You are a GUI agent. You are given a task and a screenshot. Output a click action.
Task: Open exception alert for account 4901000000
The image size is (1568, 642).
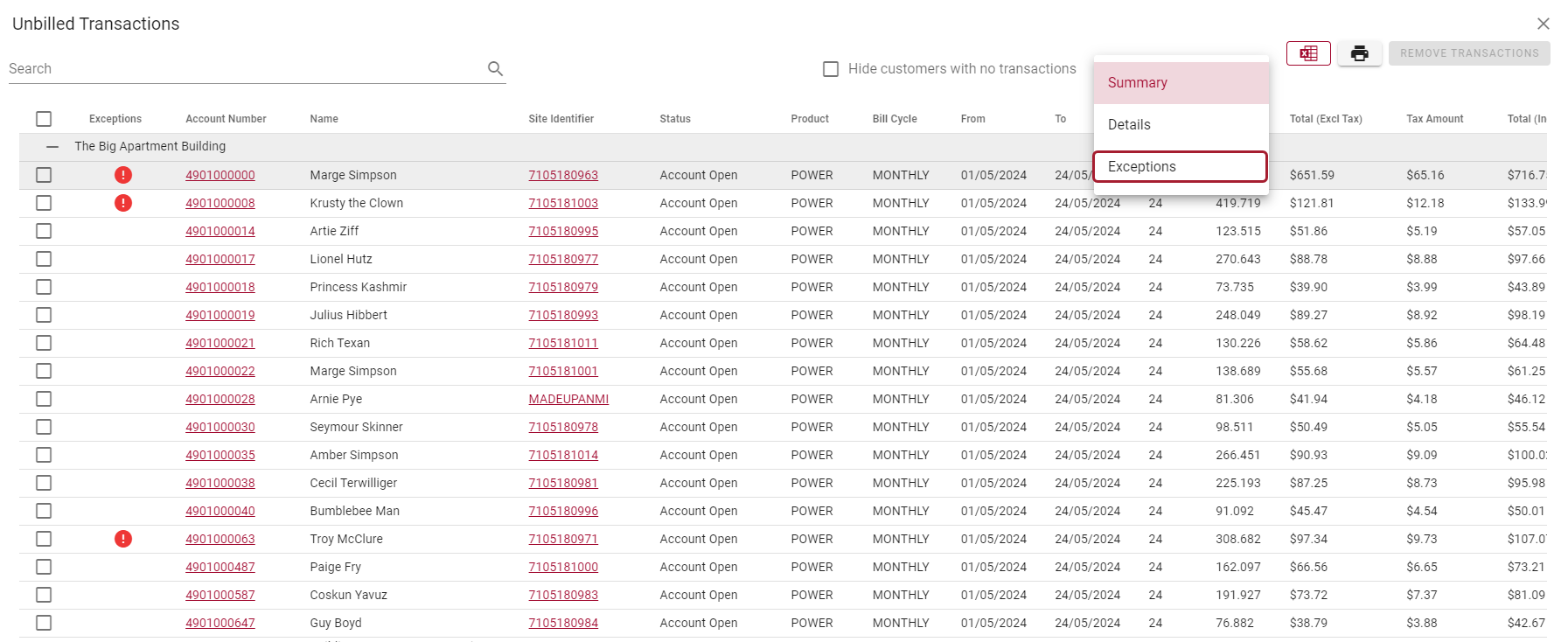(123, 175)
